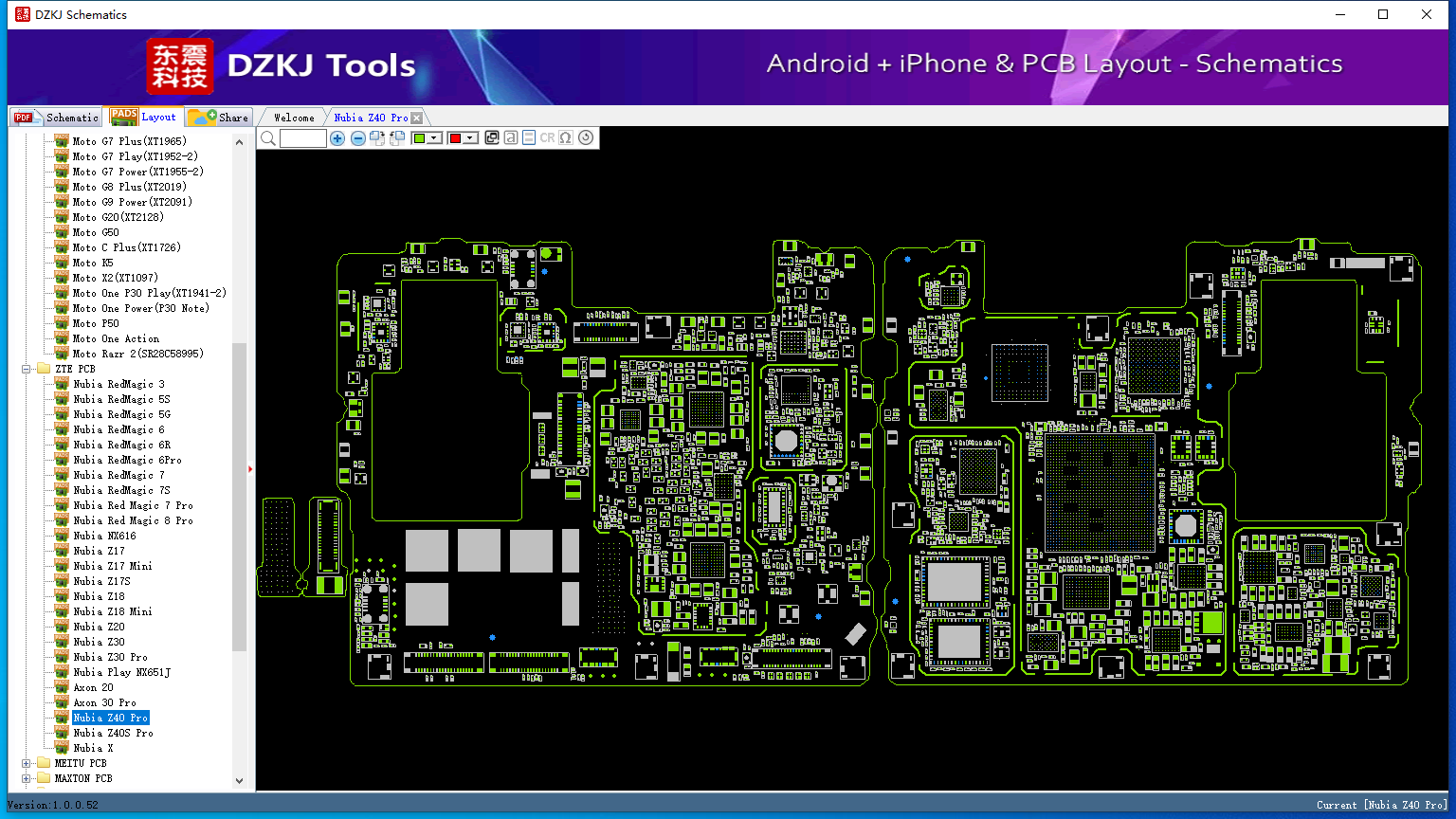Screen dimensions: 1456x819
Task: Select Nubia Z18 Mini entry
Action: click(x=113, y=611)
